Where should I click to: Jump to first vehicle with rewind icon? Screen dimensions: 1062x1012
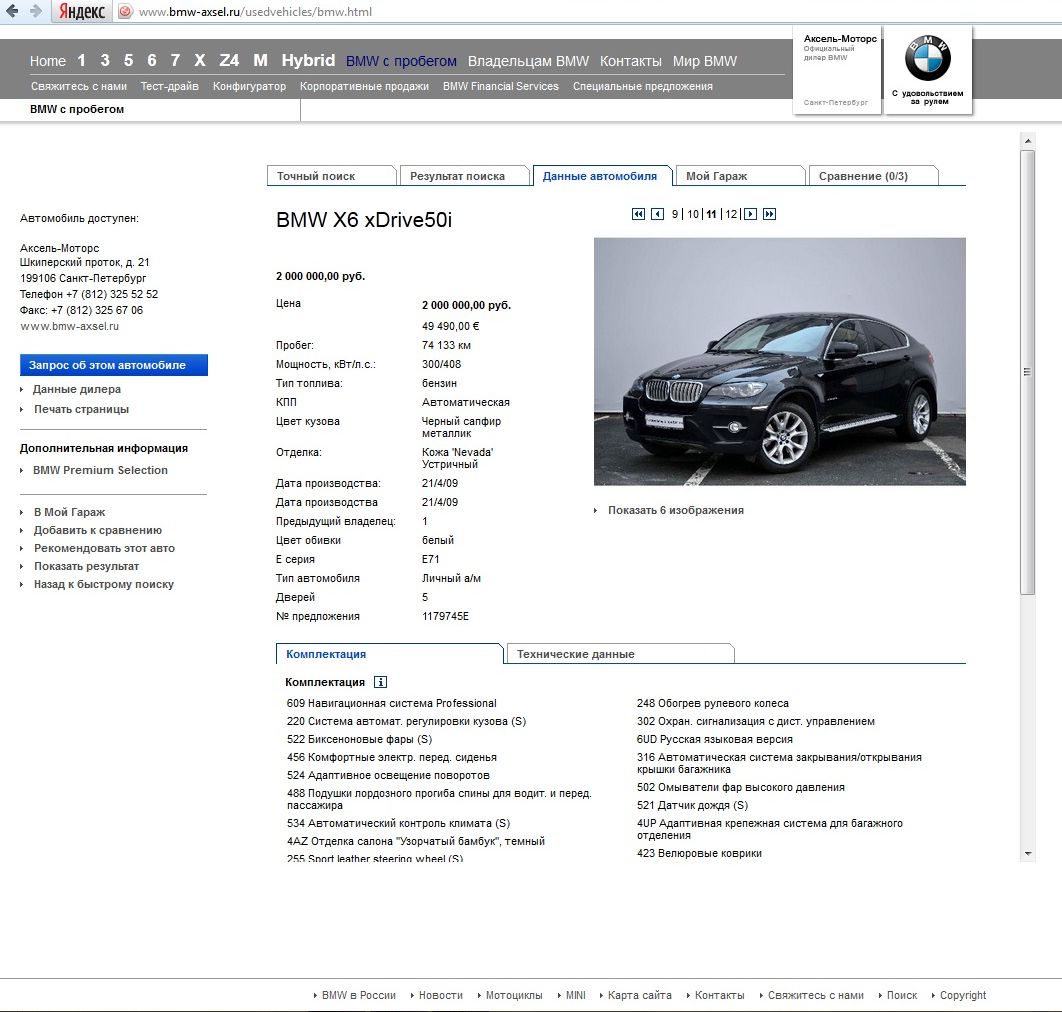(638, 214)
